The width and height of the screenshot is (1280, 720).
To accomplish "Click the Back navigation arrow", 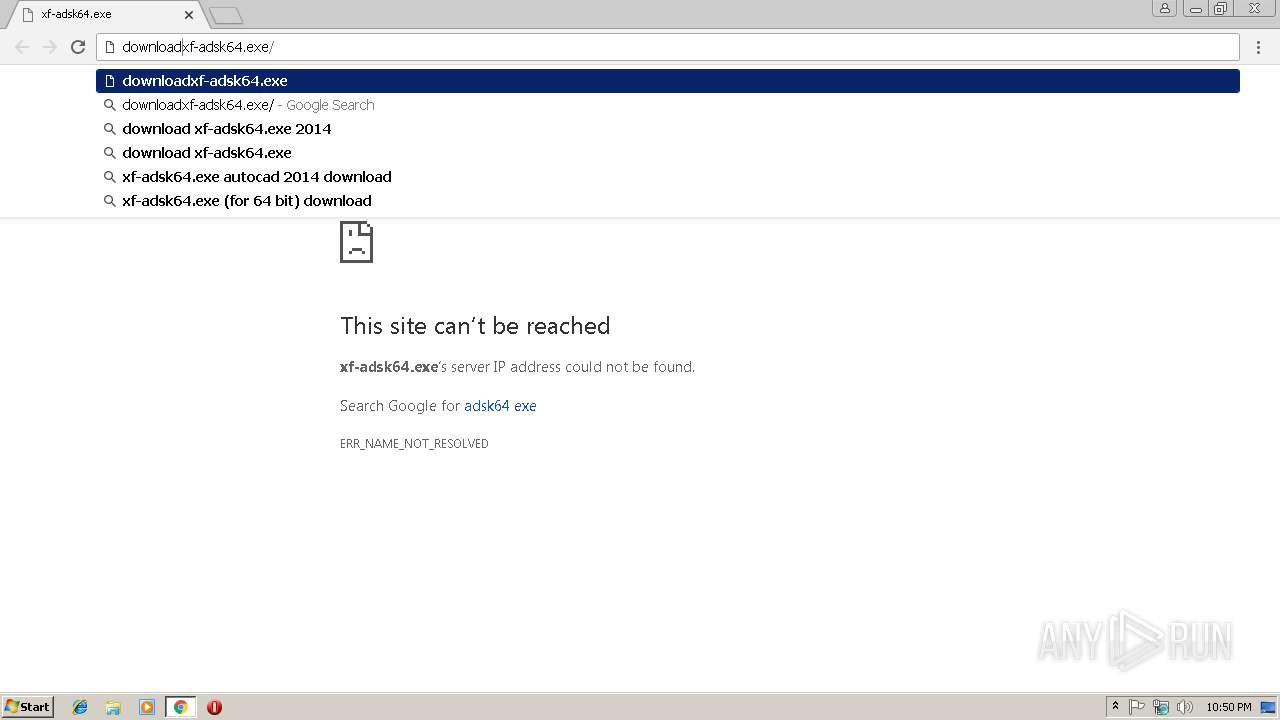I will coord(22,47).
